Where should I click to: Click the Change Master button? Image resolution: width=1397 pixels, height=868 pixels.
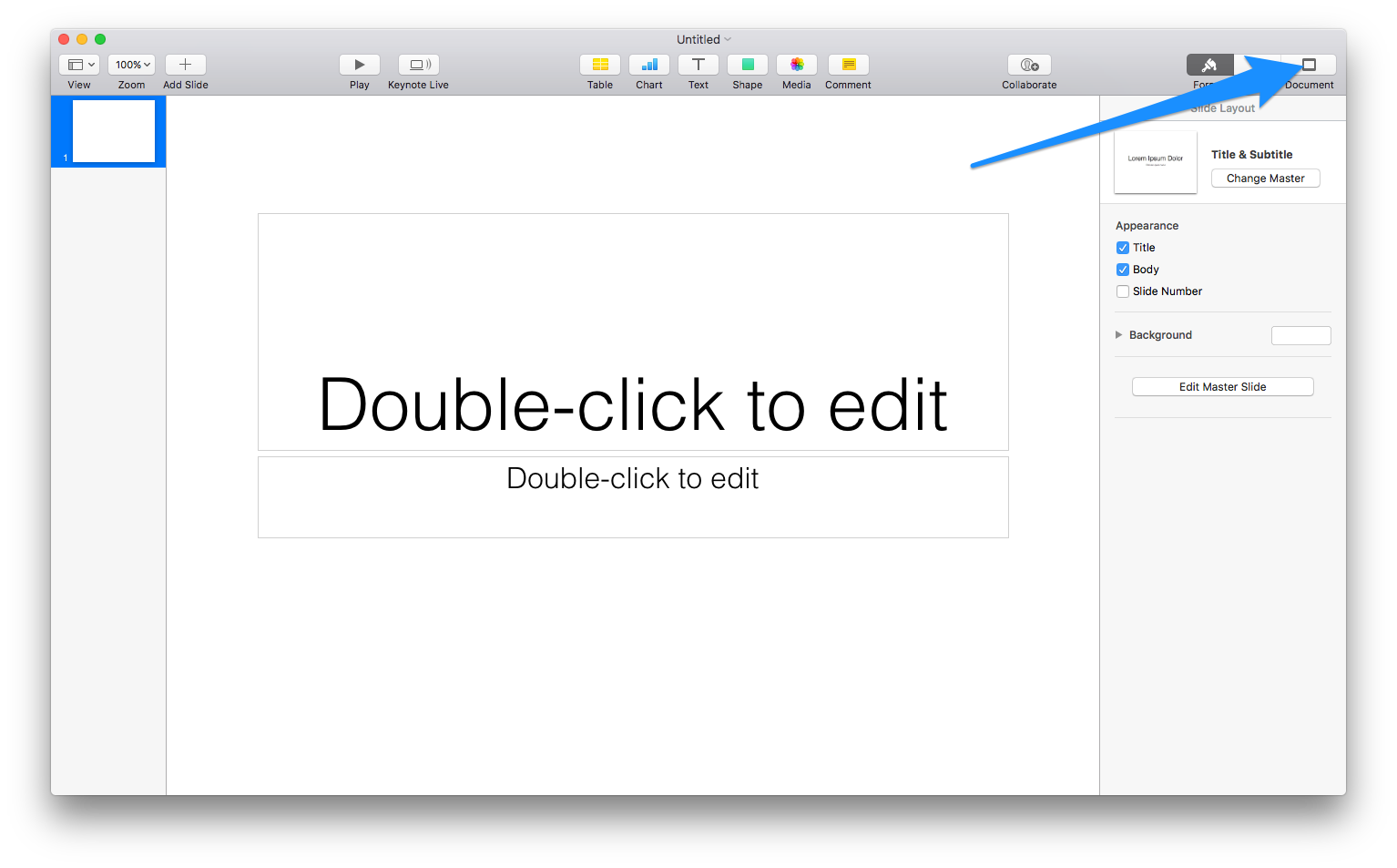[x=1265, y=178]
